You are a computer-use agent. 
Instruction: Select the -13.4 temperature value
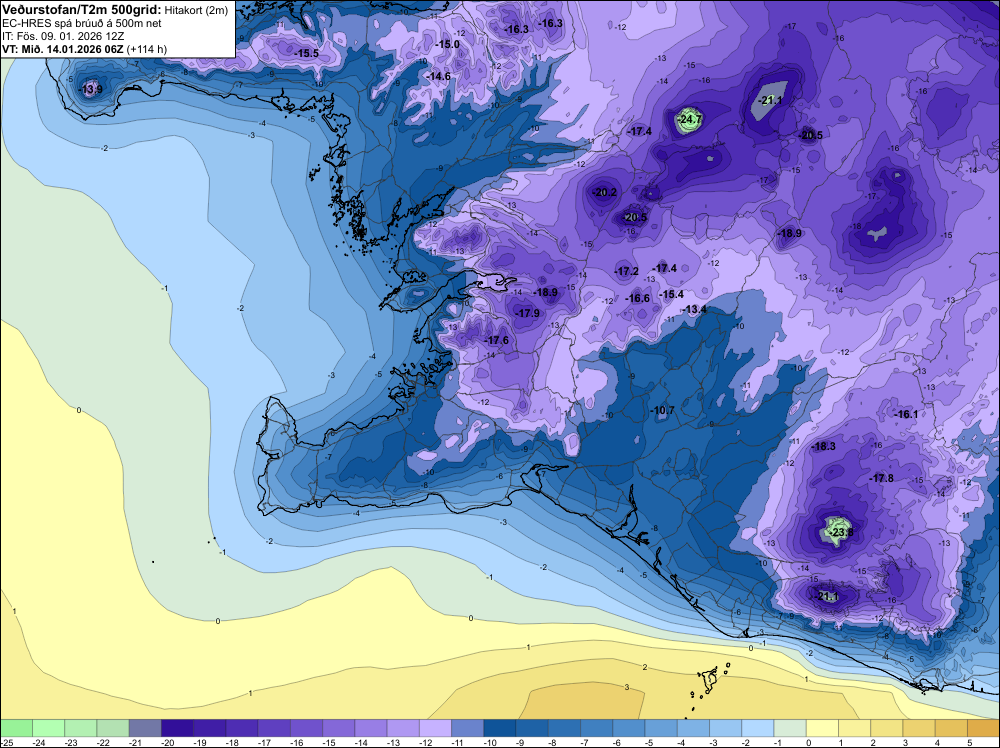pos(695,309)
